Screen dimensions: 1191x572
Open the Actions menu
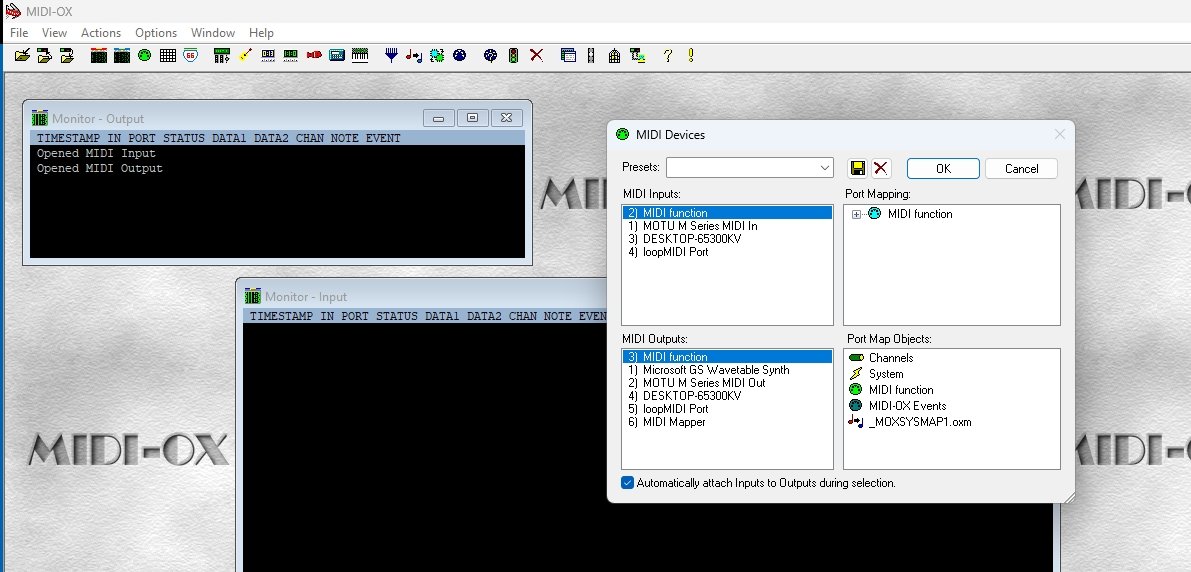click(101, 33)
